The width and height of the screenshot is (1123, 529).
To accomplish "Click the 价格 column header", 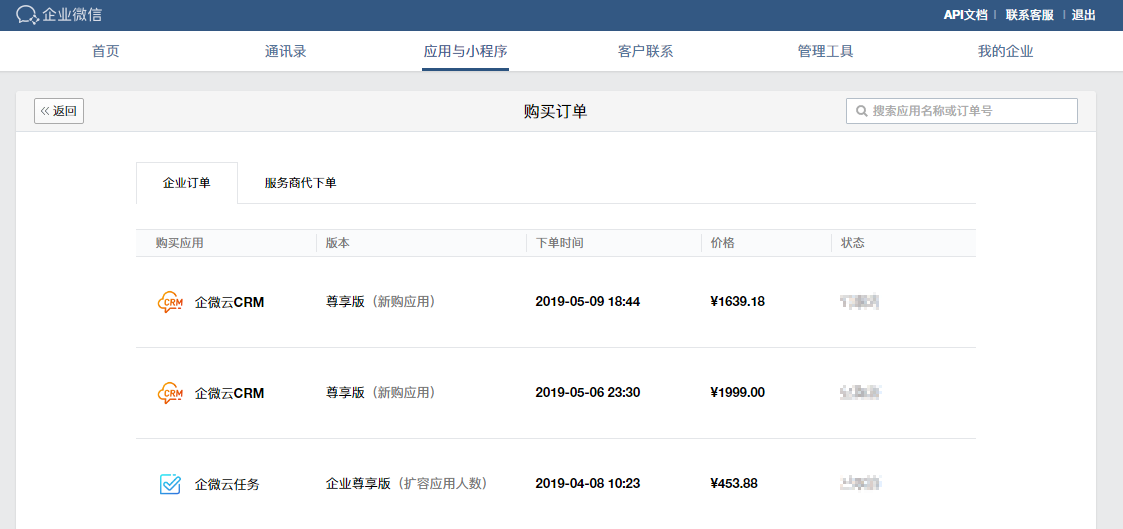I will [x=722, y=243].
